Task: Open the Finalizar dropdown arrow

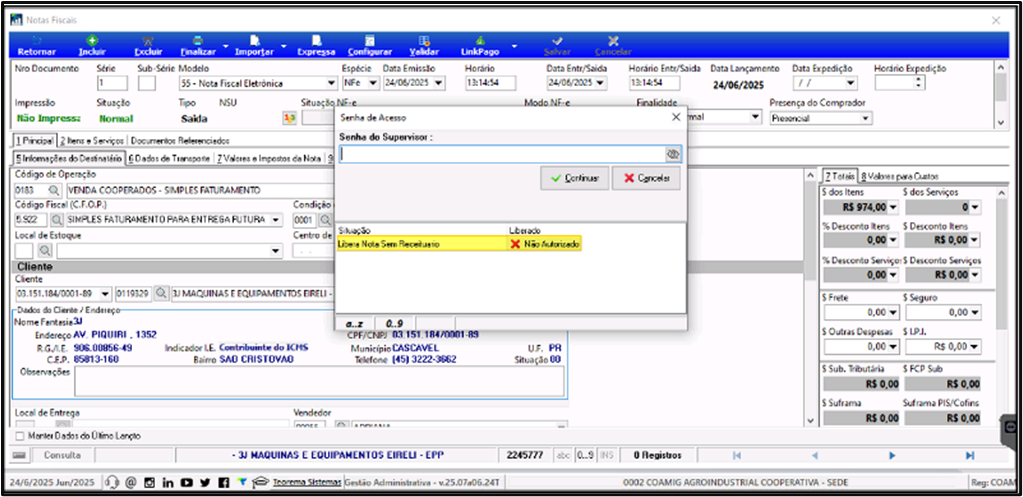Action: pyautogui.click(x=226, y=46)
